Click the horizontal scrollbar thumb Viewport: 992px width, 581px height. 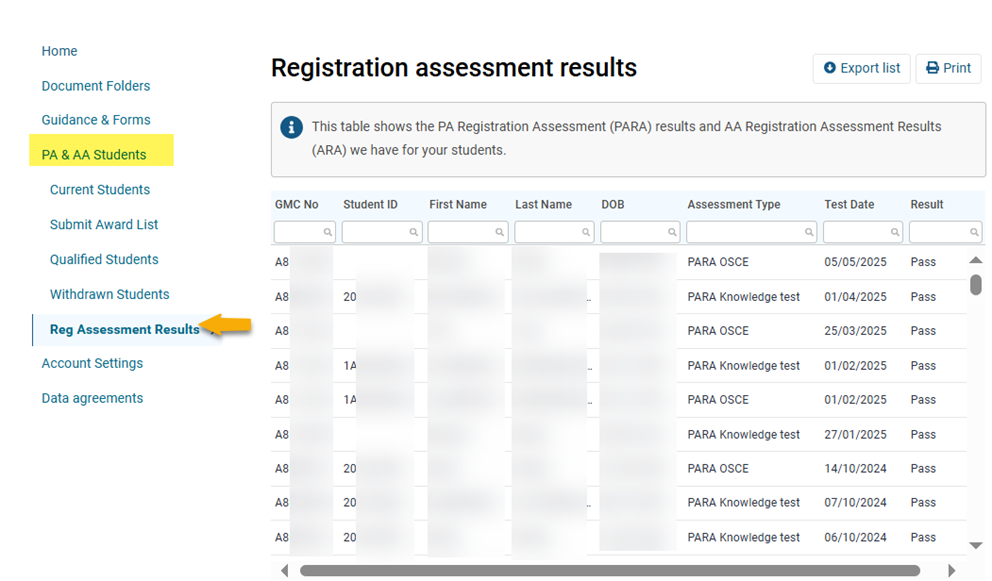(610, 570)
